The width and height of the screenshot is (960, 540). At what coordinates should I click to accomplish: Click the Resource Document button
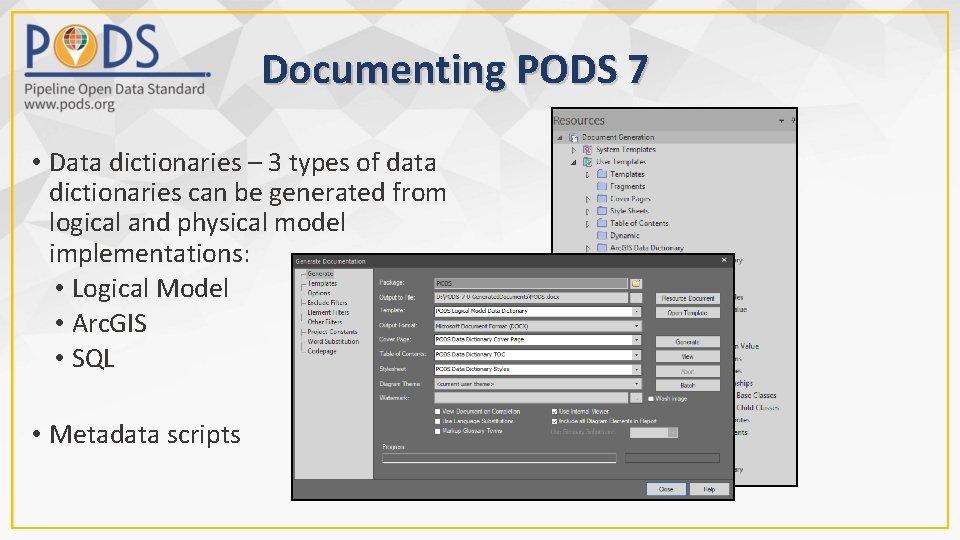point(688,298)
